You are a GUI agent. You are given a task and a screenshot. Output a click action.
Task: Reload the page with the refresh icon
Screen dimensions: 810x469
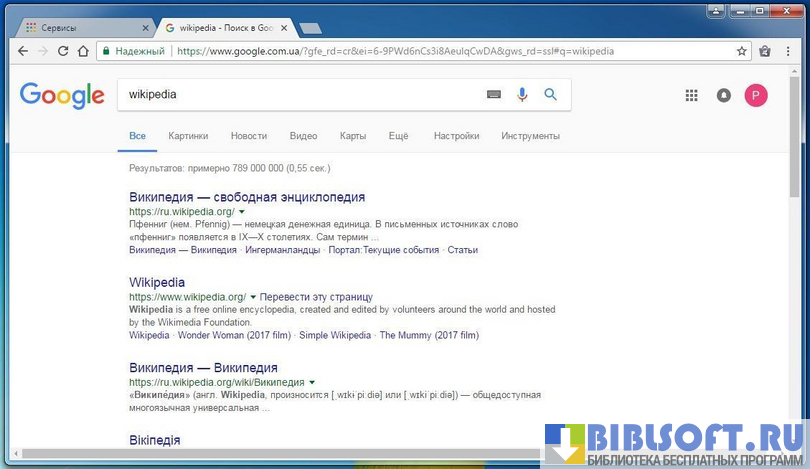65,51
